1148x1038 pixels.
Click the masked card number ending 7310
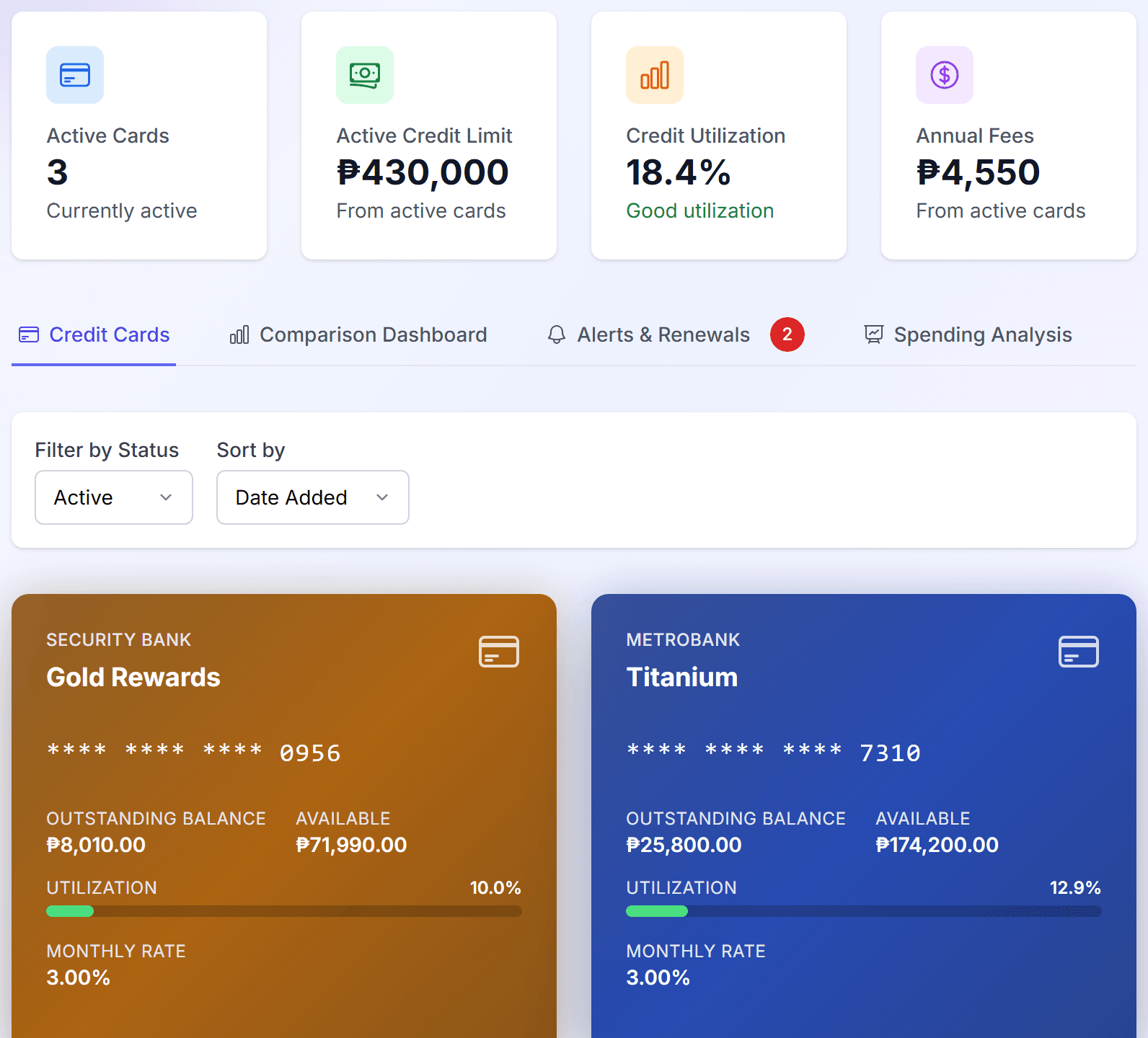tap(774, 753)
